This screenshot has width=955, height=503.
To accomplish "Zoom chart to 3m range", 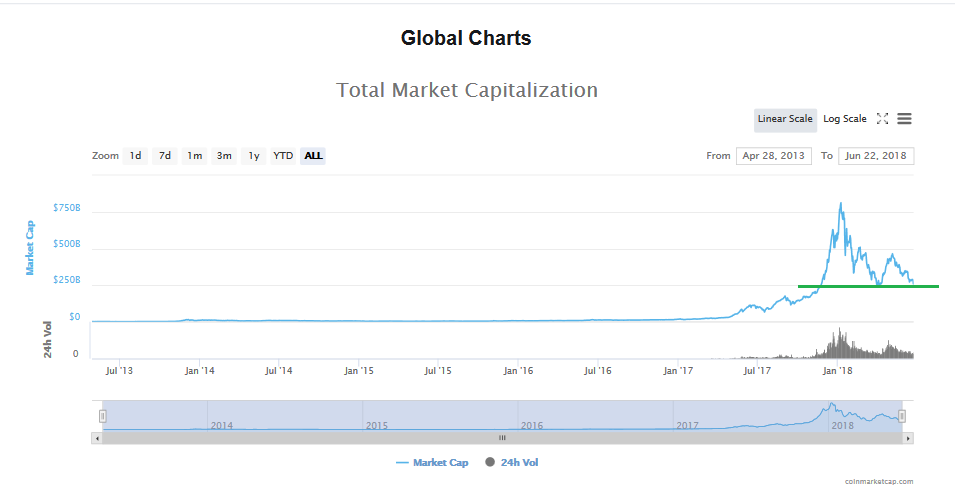I will [225, 156].
